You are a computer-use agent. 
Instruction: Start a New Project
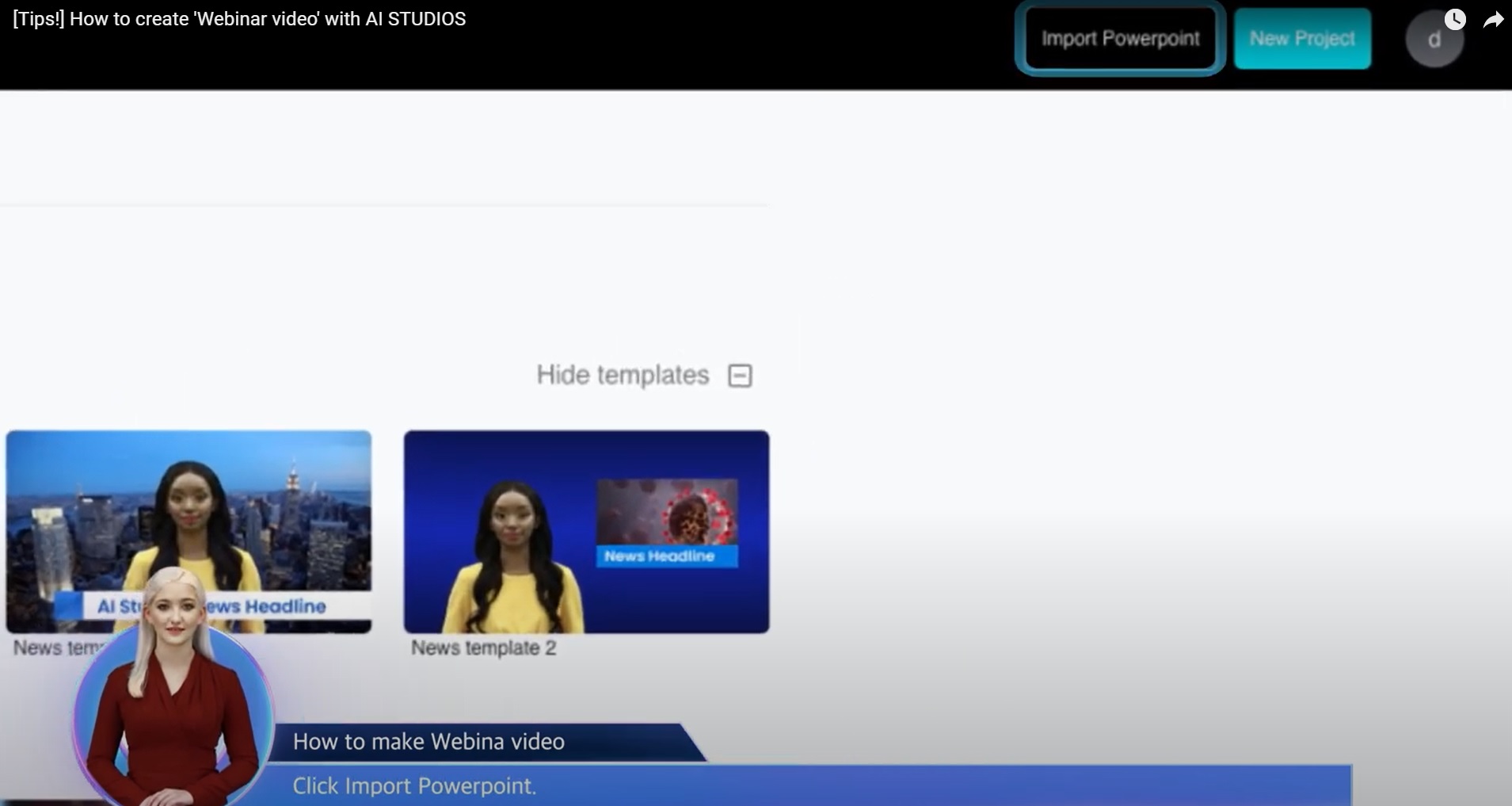pos(1302,39)
